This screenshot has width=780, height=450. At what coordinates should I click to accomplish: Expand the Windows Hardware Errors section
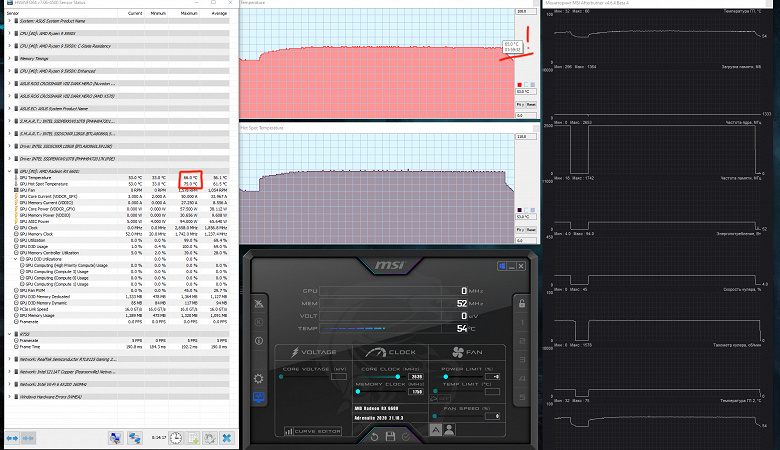[x=9, y=397]
